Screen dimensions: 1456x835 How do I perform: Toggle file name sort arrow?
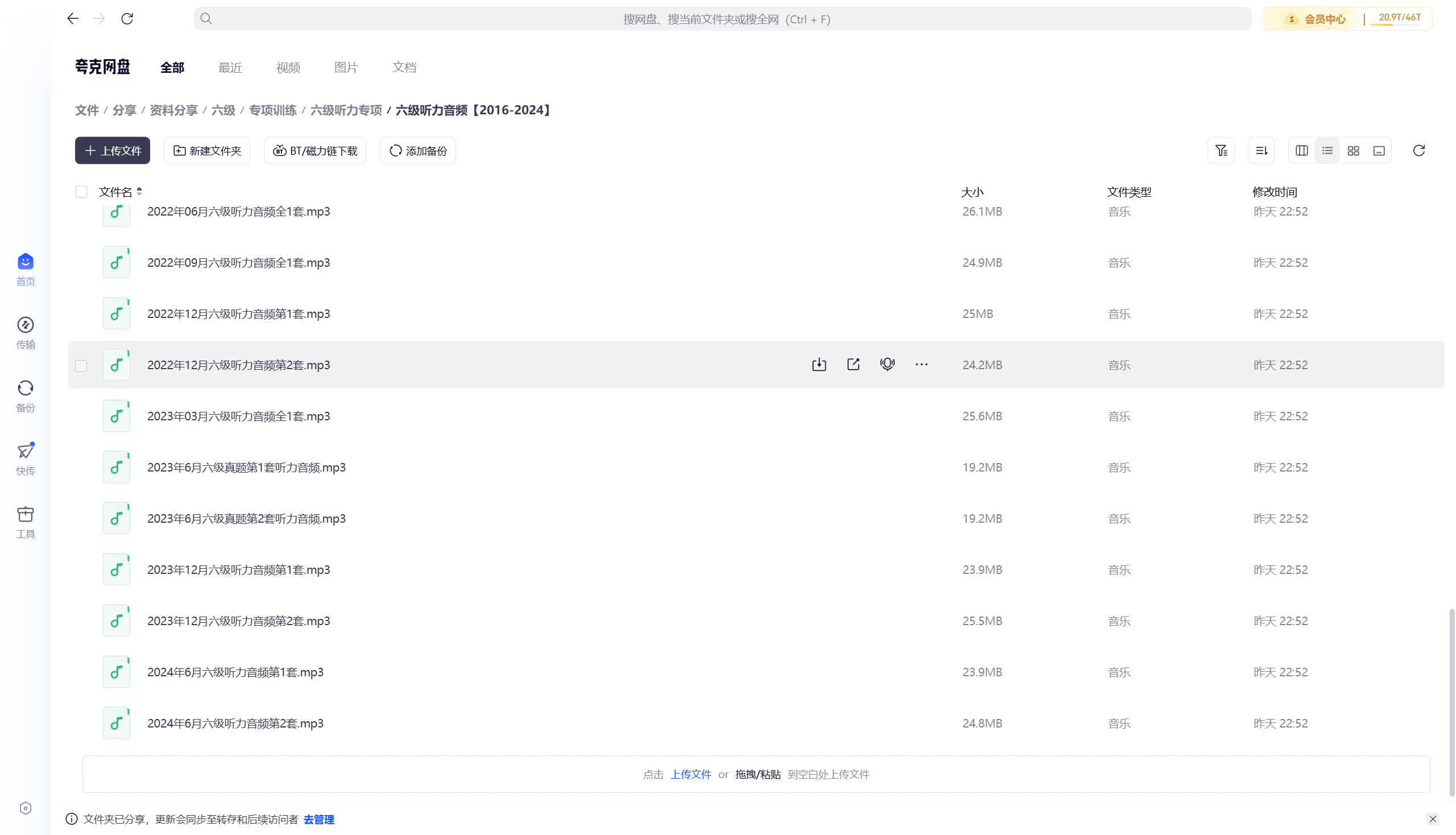139,192
